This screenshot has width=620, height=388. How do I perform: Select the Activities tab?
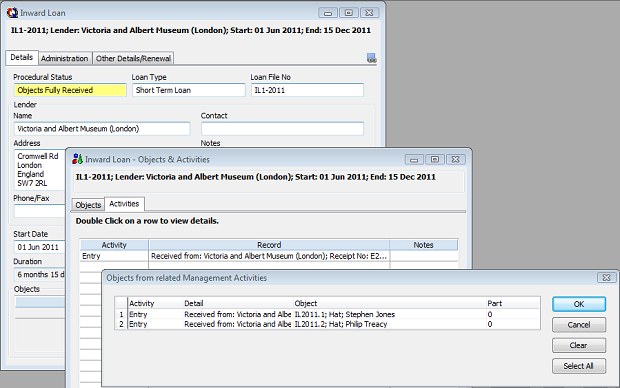point(124,204)
